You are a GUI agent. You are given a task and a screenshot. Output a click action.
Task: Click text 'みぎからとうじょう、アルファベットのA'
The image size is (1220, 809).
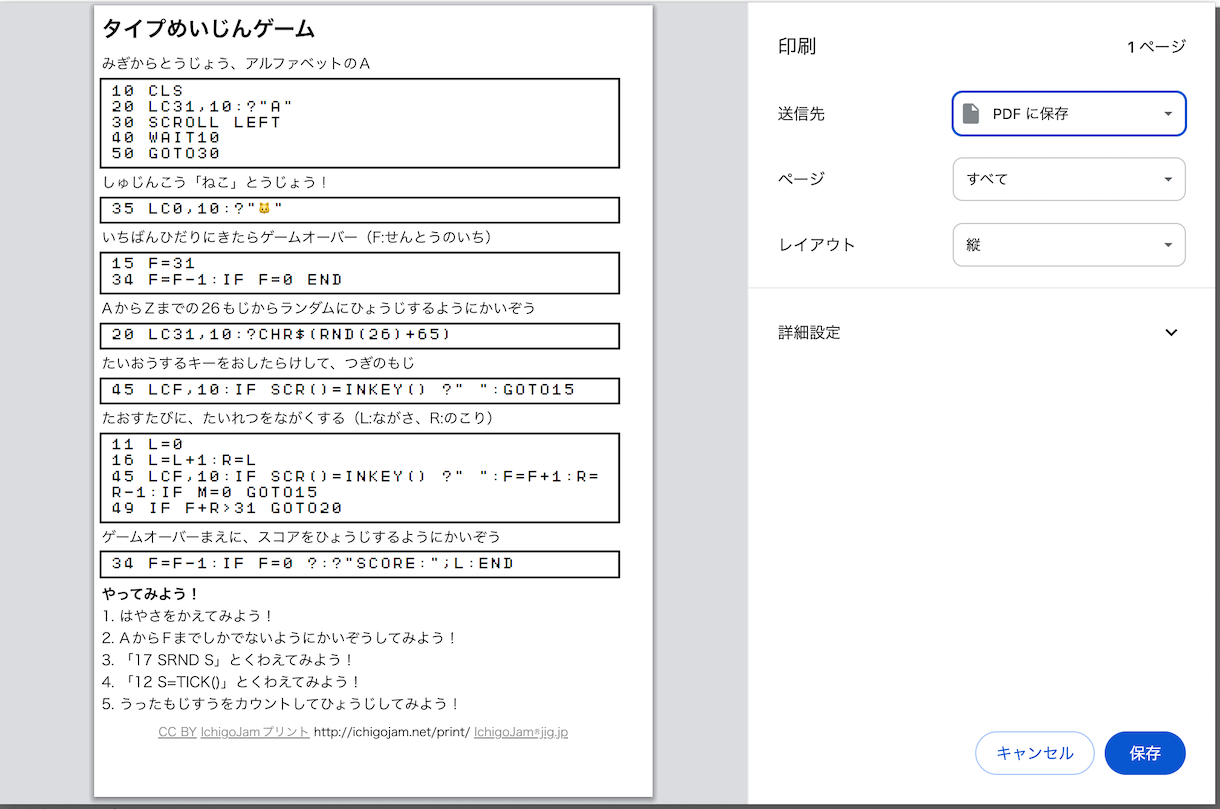[x=236, y=64]
